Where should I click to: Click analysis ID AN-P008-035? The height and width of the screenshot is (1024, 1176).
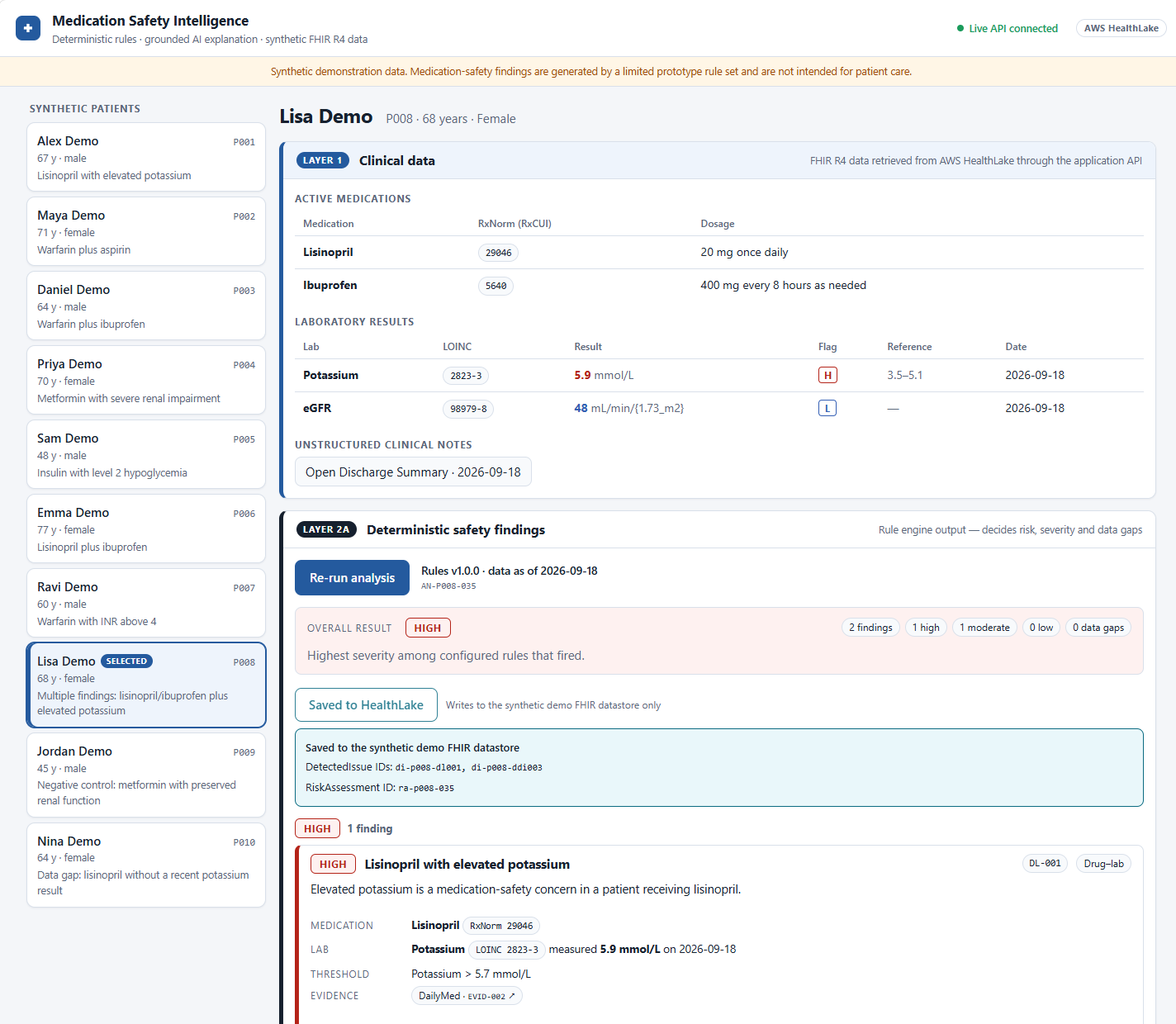click(x=448, y=586)
